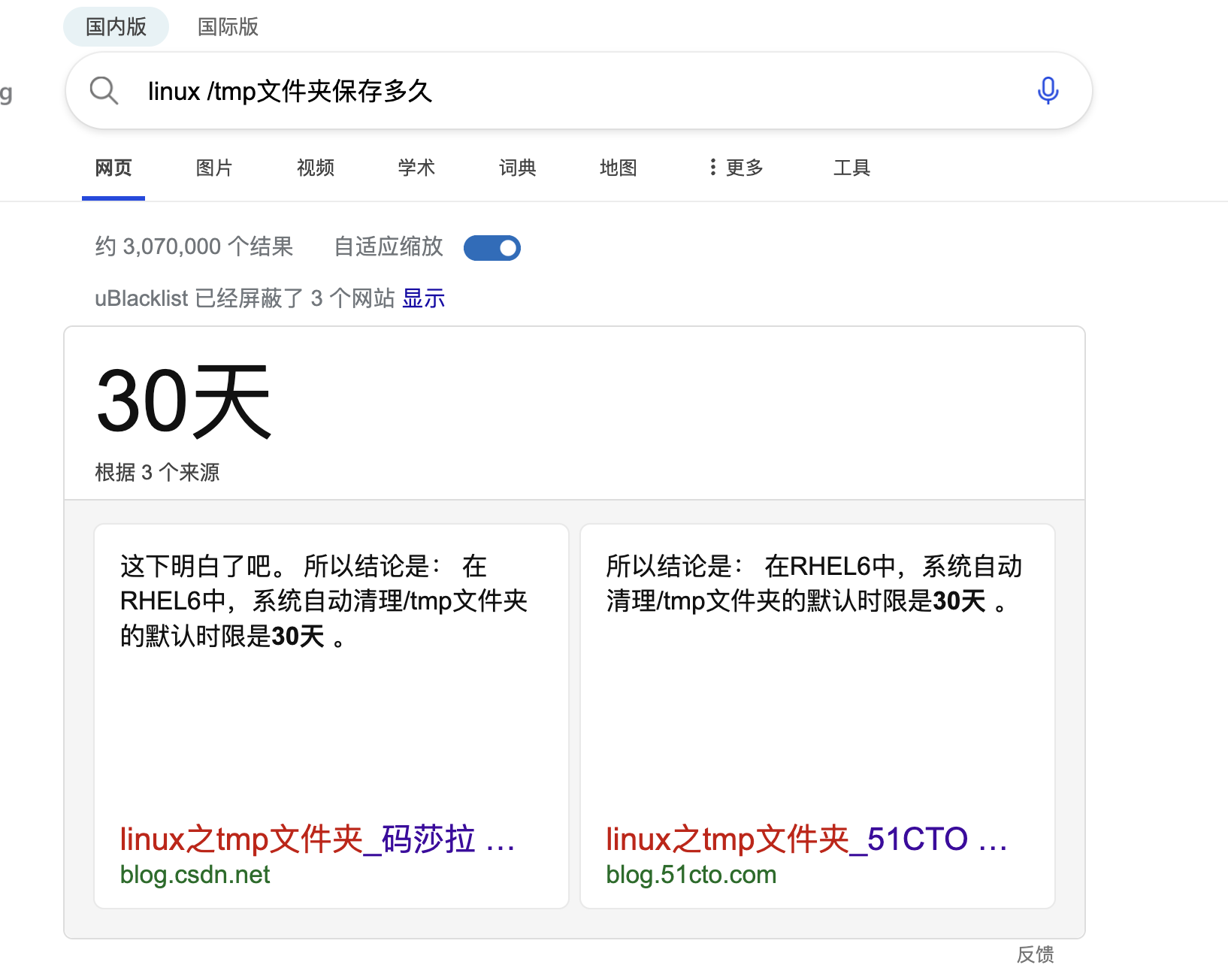Click the microphone voice search icon
The image size is (1228, 980).
click(1048, 91)
